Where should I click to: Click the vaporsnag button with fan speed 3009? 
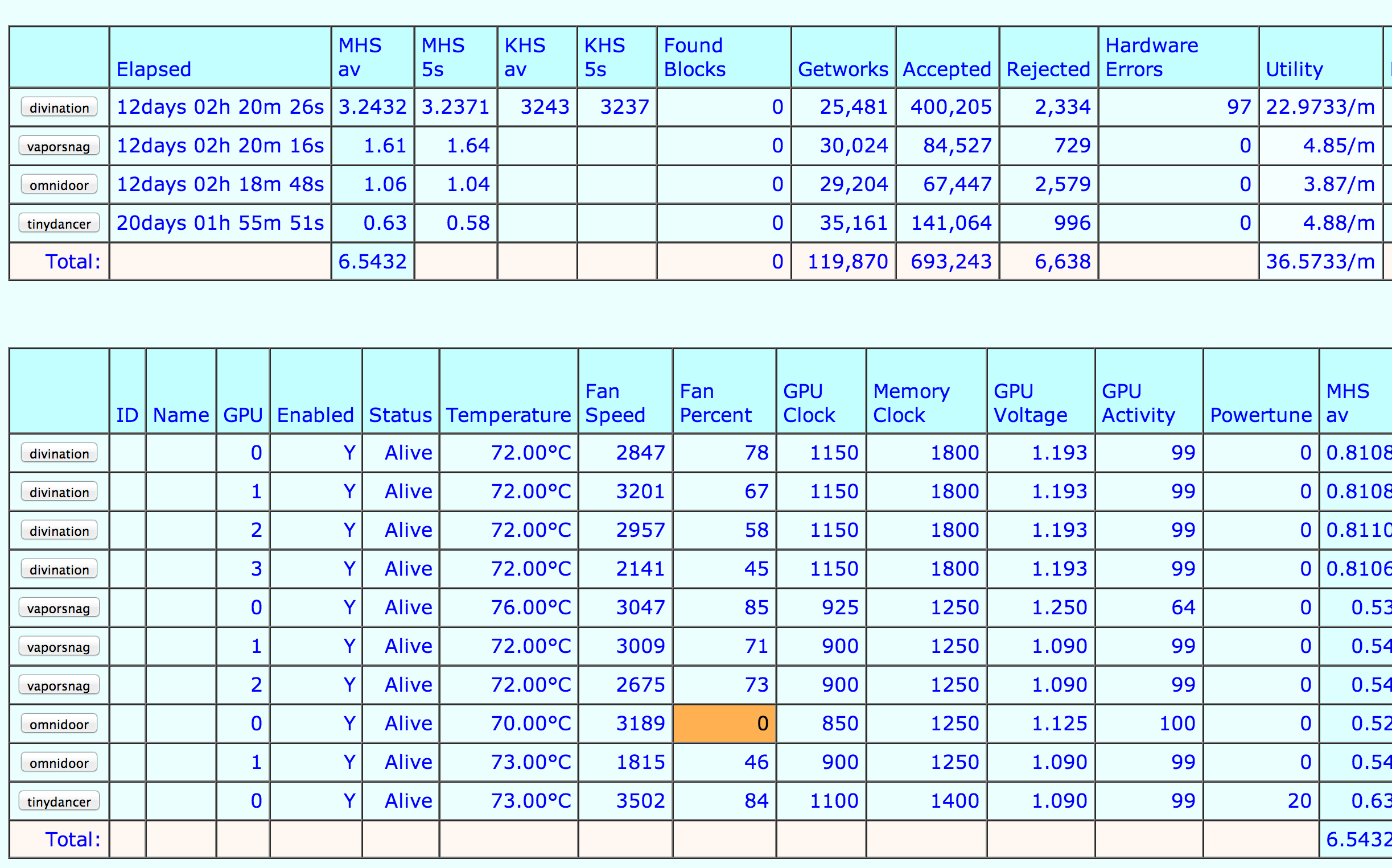pyautogui.click(x=59, y=647)
